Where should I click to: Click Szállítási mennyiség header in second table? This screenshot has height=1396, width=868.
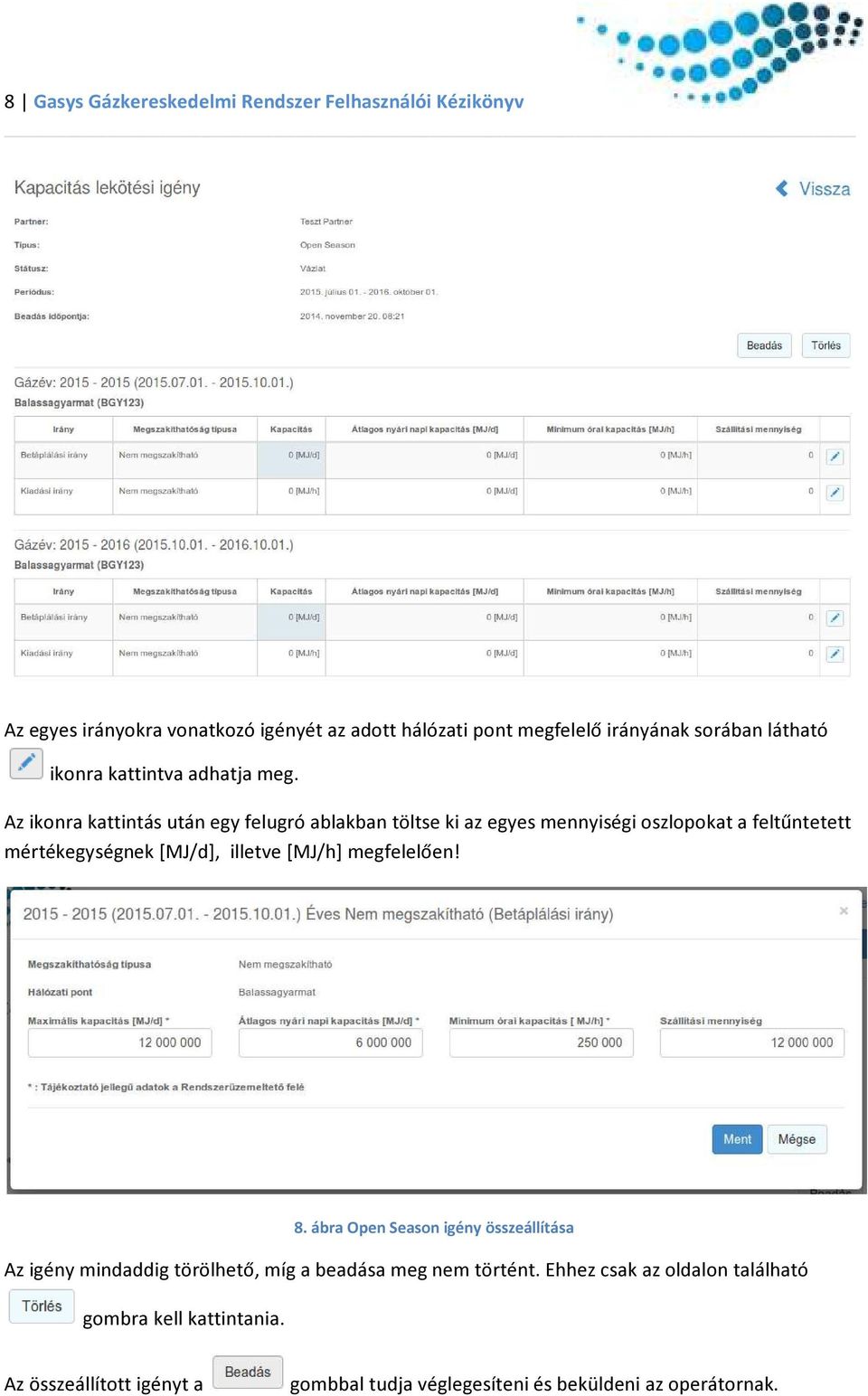pos(759,591)
